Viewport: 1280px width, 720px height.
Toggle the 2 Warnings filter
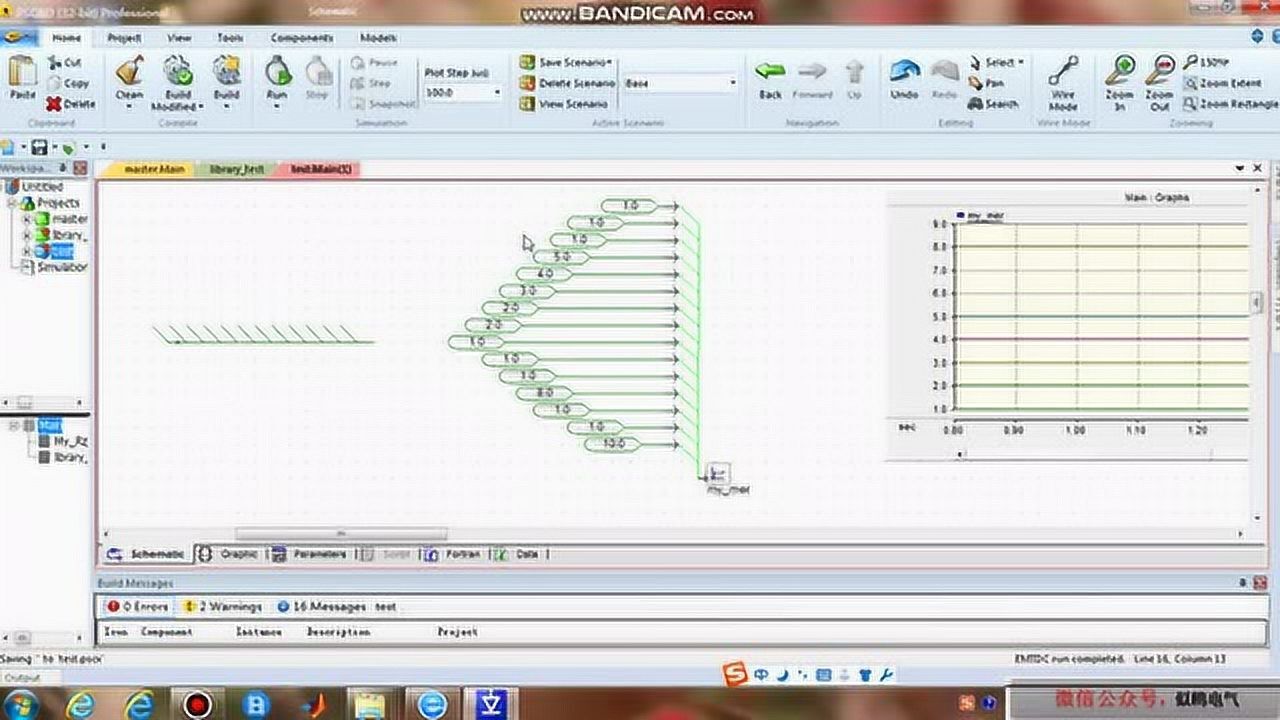[223, 606]
